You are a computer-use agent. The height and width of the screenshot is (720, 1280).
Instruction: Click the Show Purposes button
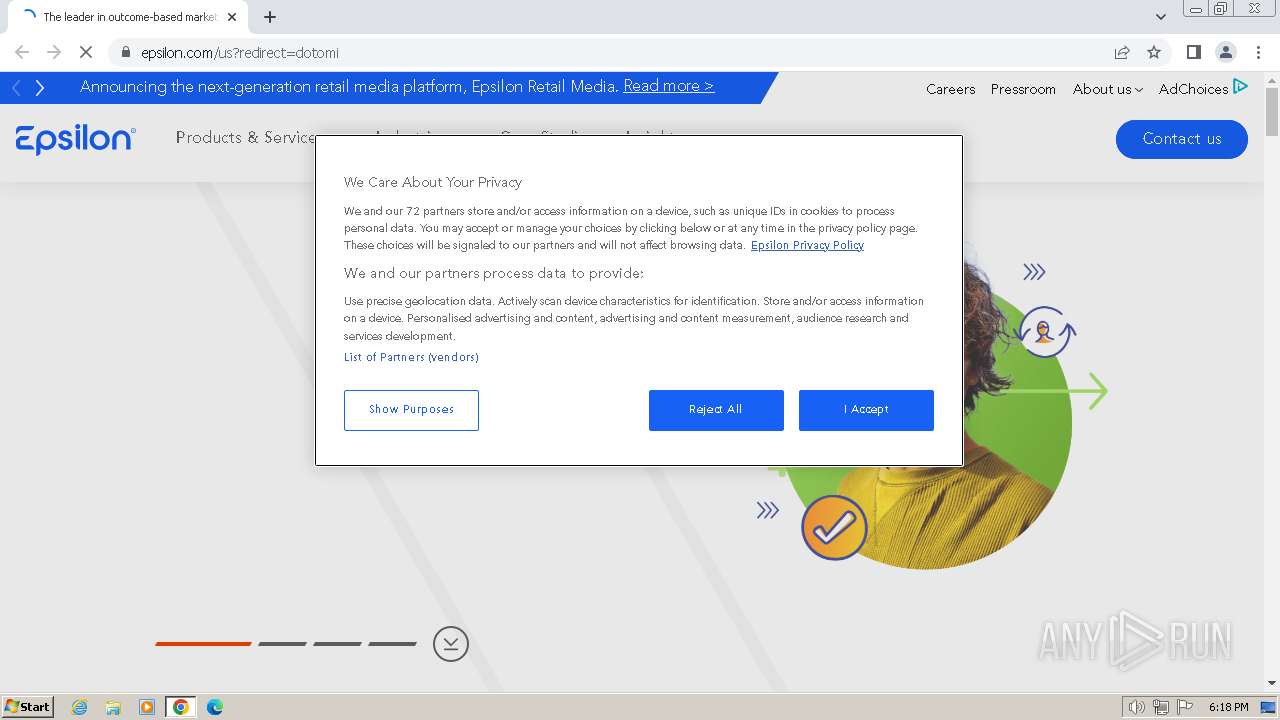(x=411, y=410)
